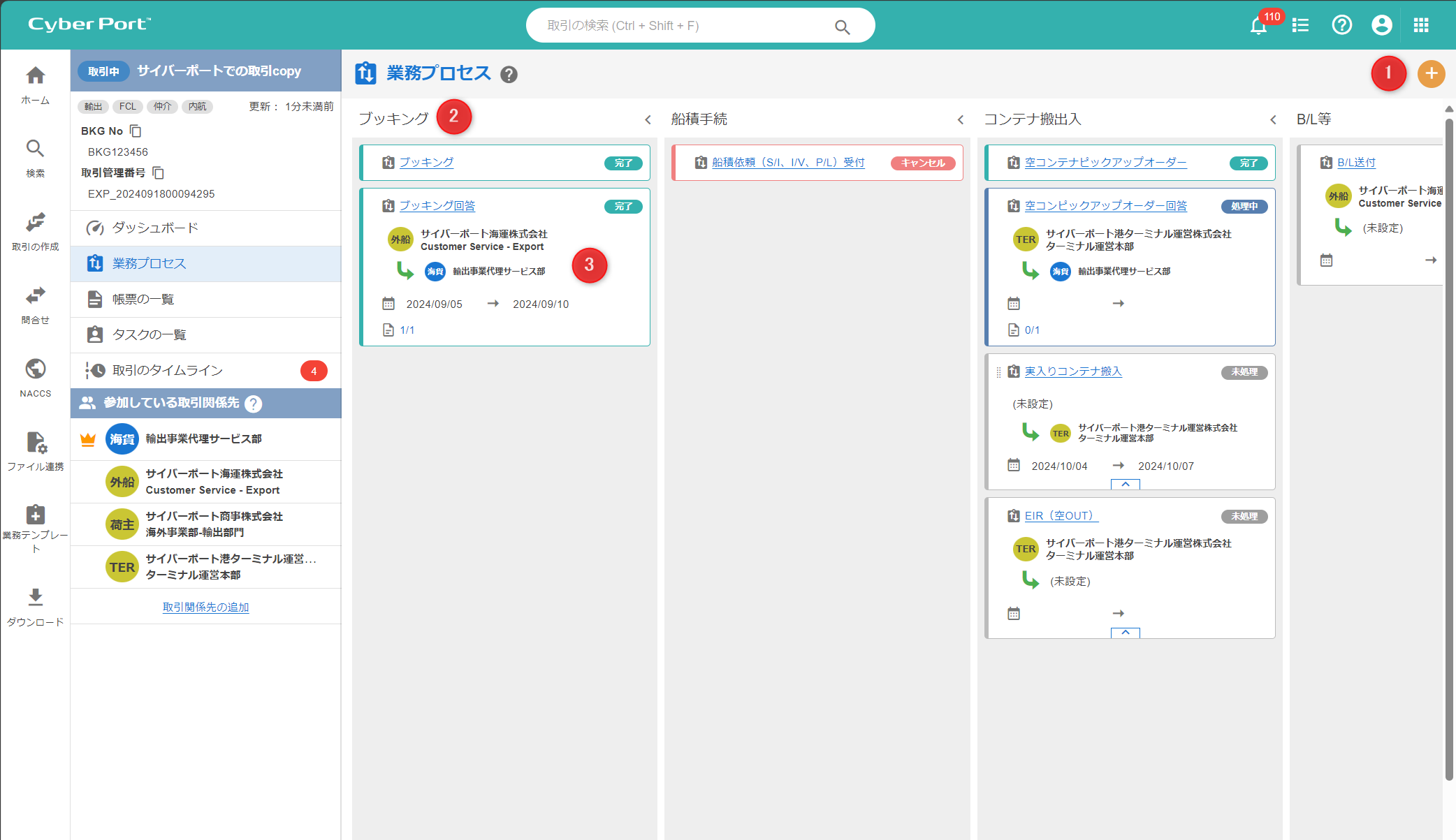
Task: Click the task list icon in header
Action: pyautogui.click(x=1300, y=26)
